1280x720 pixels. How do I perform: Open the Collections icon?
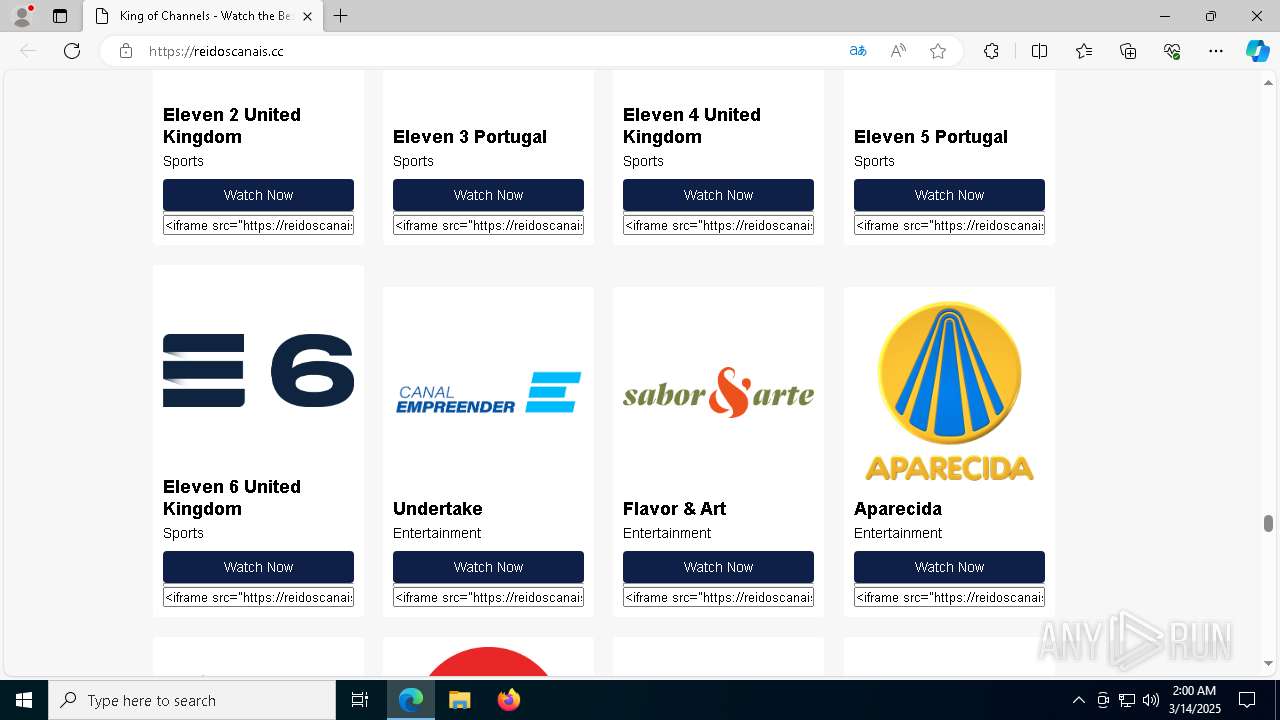[1128, 51]
